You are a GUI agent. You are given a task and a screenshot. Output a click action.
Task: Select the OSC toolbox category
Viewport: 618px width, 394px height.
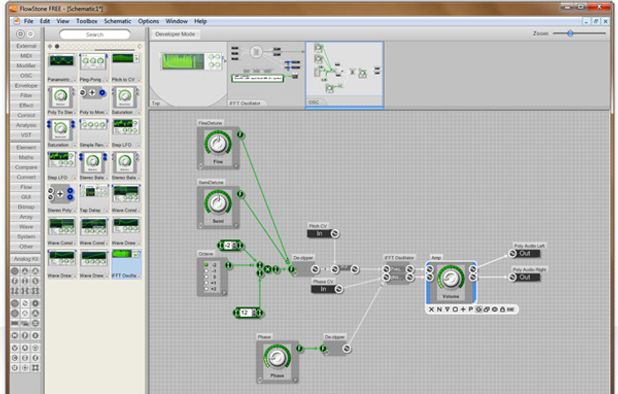[26, 76]
